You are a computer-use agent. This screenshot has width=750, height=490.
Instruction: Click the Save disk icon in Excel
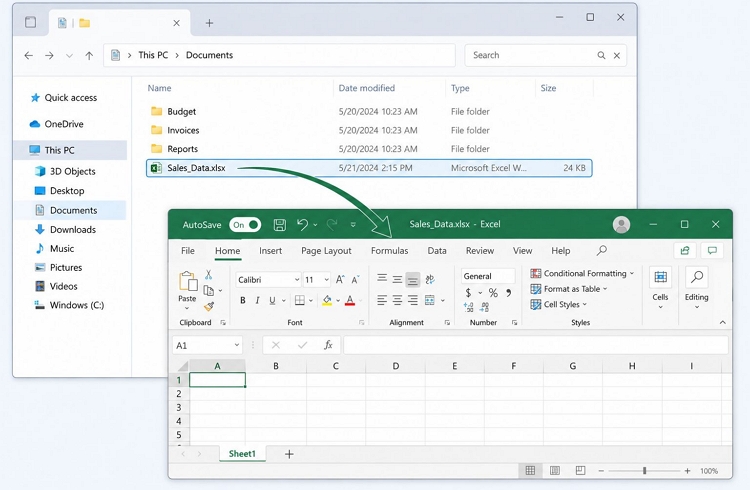point(280,225)
